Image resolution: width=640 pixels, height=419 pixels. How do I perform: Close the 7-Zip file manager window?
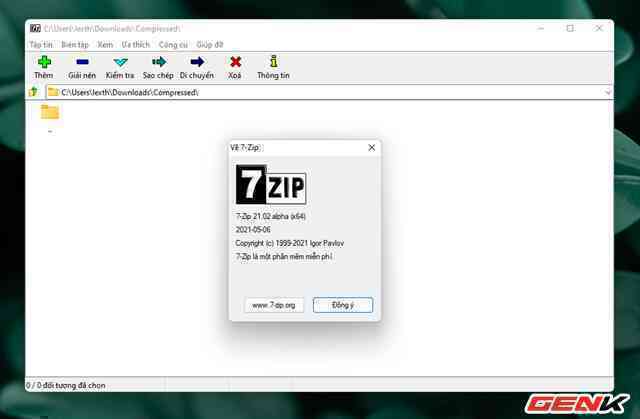coord(599,28)
